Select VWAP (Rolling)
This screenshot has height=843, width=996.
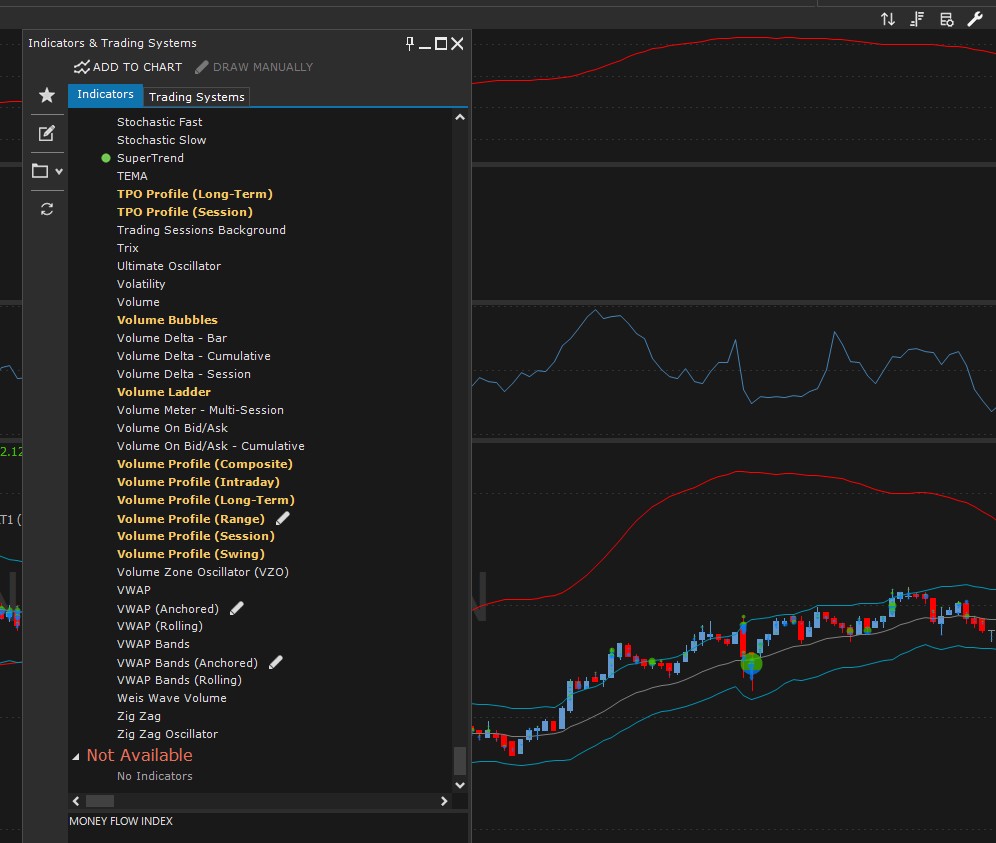click(159, 626)
